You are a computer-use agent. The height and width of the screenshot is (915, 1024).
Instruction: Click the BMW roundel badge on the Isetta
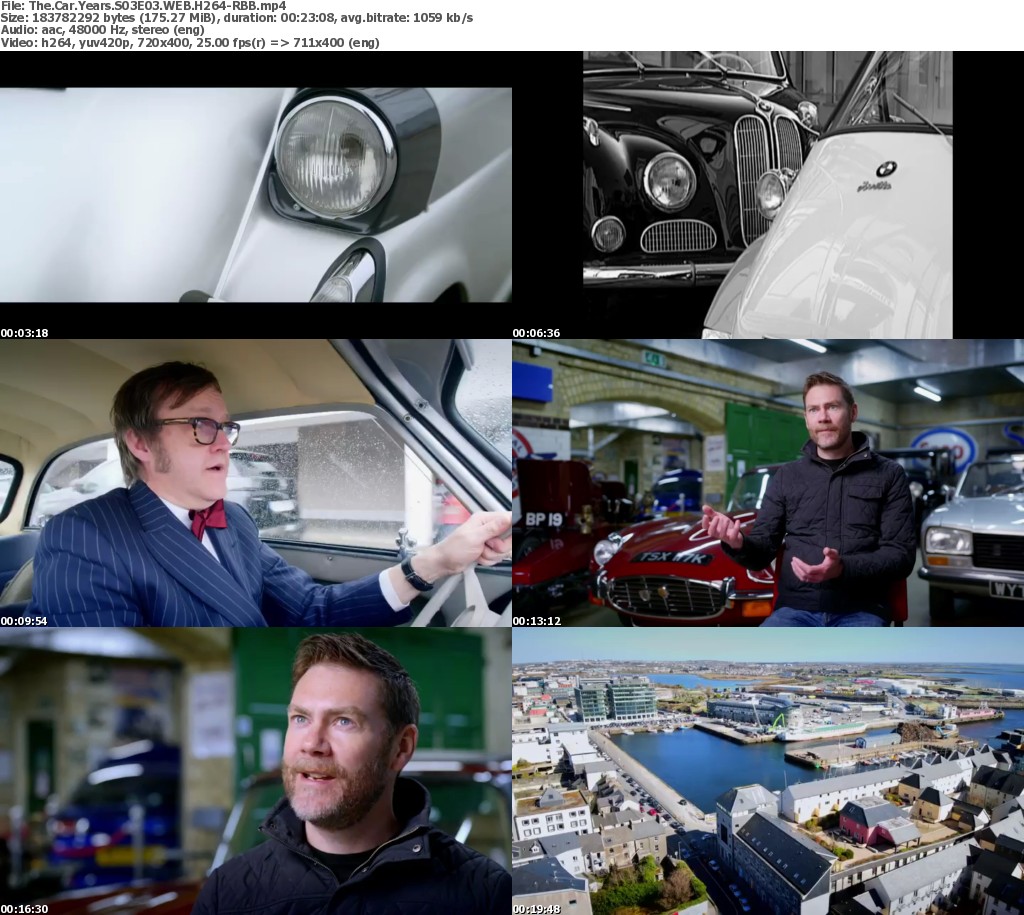[x=886, y=169]
